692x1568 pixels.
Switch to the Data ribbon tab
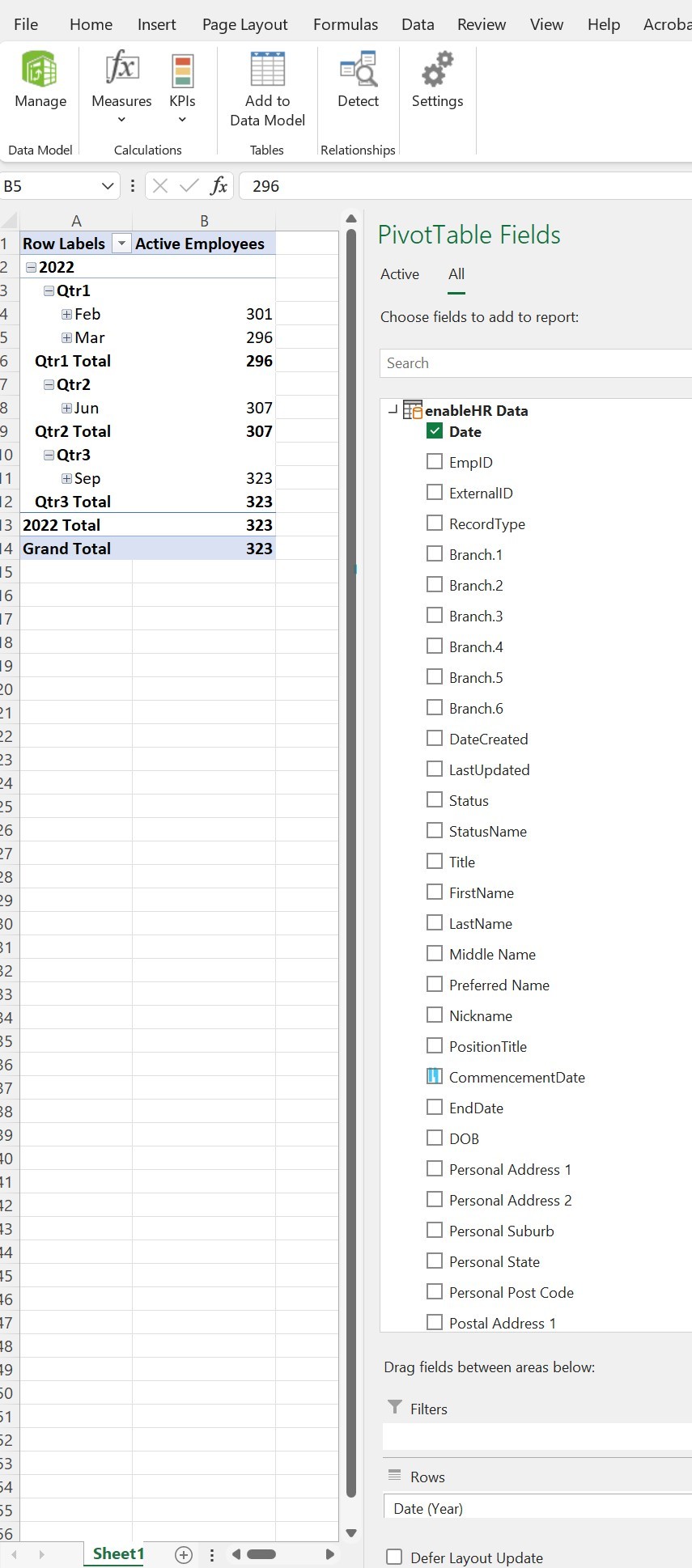coord(418,24)
